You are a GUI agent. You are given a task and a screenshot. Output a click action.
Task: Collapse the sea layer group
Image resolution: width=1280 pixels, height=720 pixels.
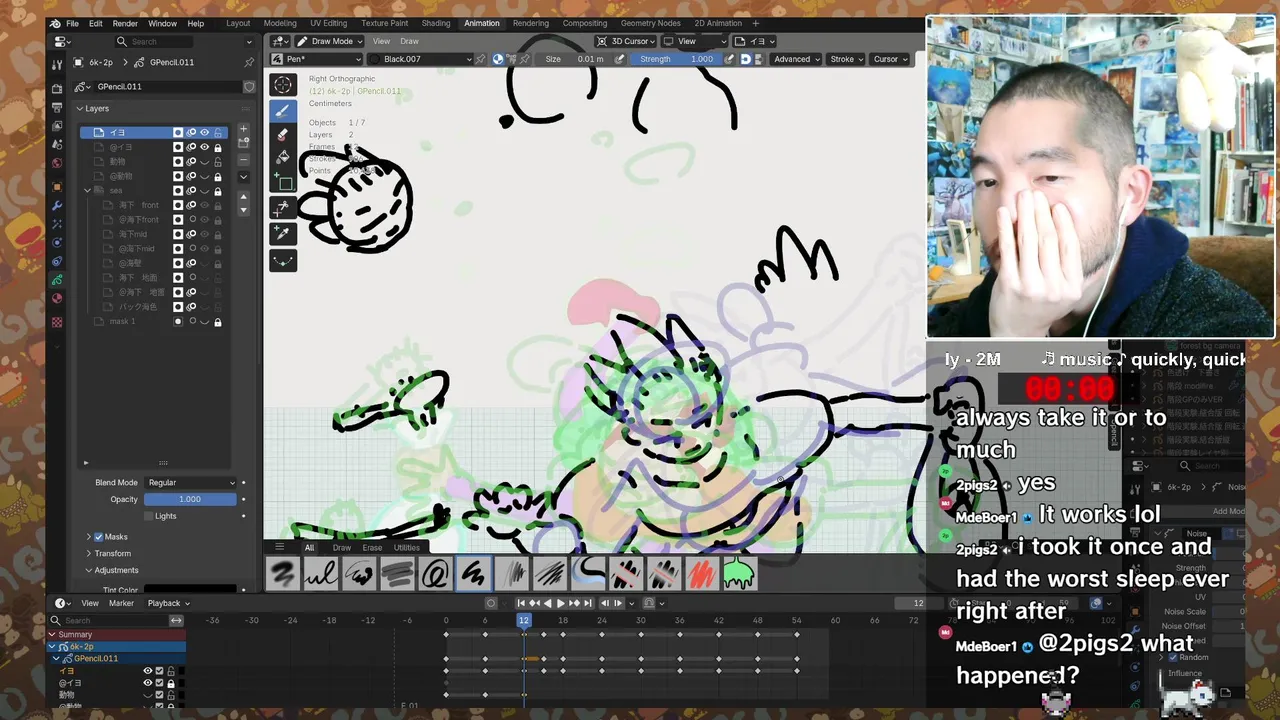88,190
